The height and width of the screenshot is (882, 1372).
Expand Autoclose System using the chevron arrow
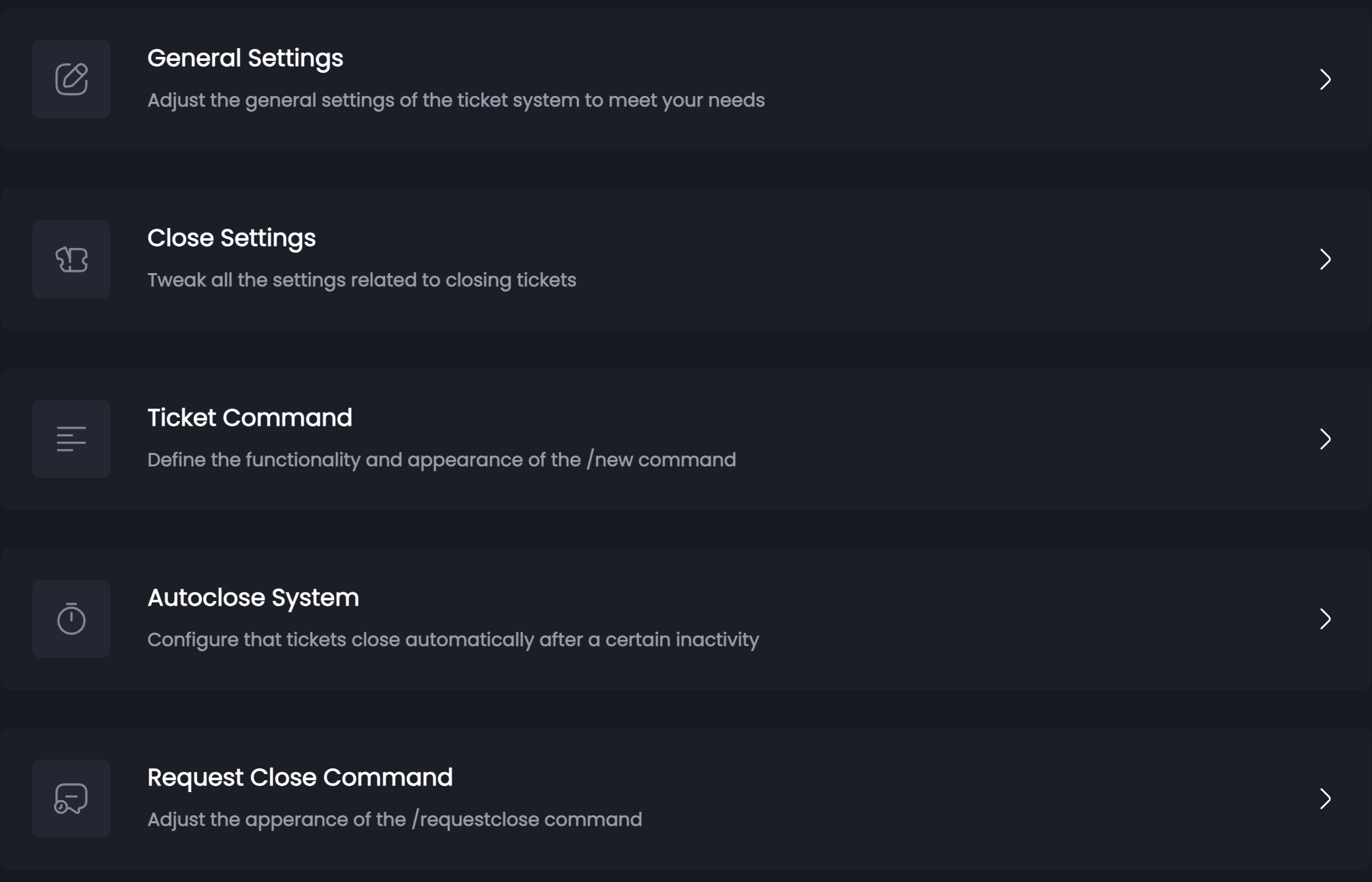tap(1325, 619)
